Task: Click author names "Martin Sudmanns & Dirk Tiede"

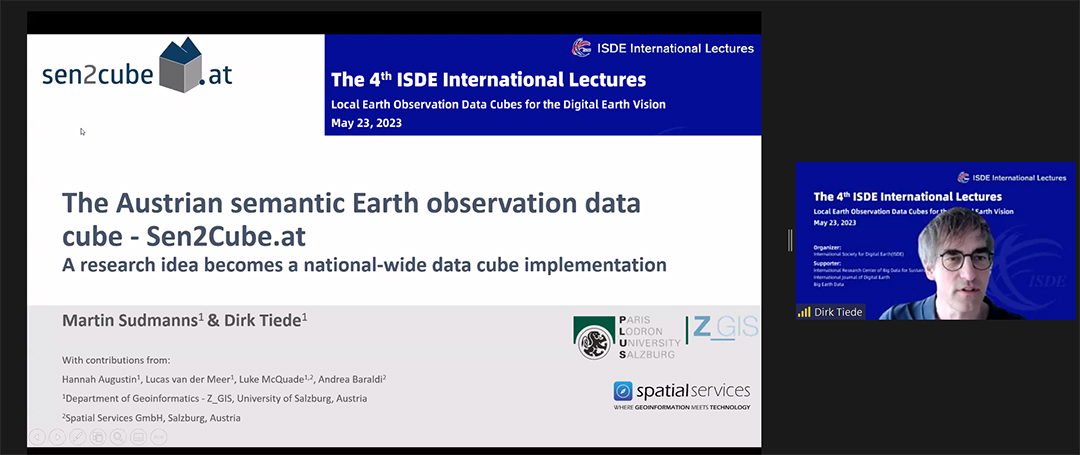Action: point(185,321)
